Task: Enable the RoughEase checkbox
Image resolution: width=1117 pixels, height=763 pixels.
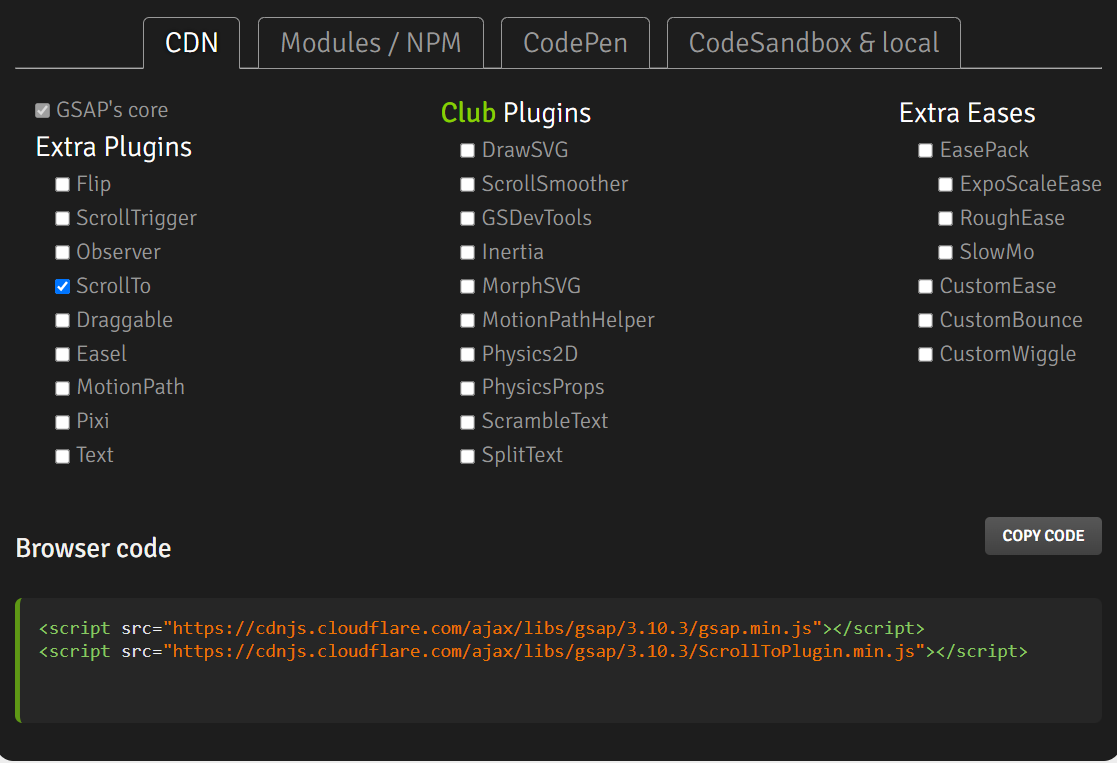Action: 945,219
